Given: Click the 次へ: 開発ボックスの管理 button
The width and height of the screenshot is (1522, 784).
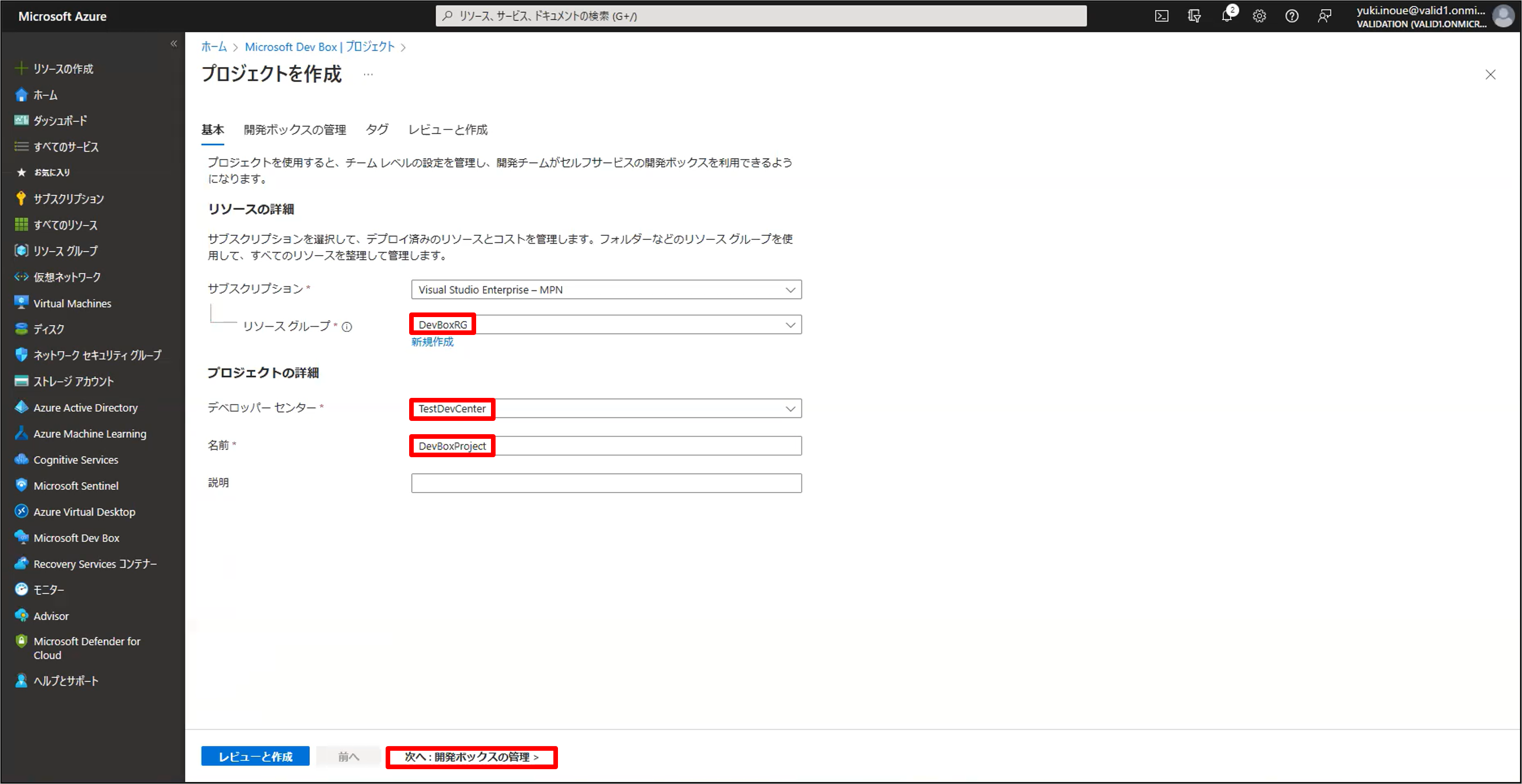Looking at the screenshot, I should (x=472, y=757).
